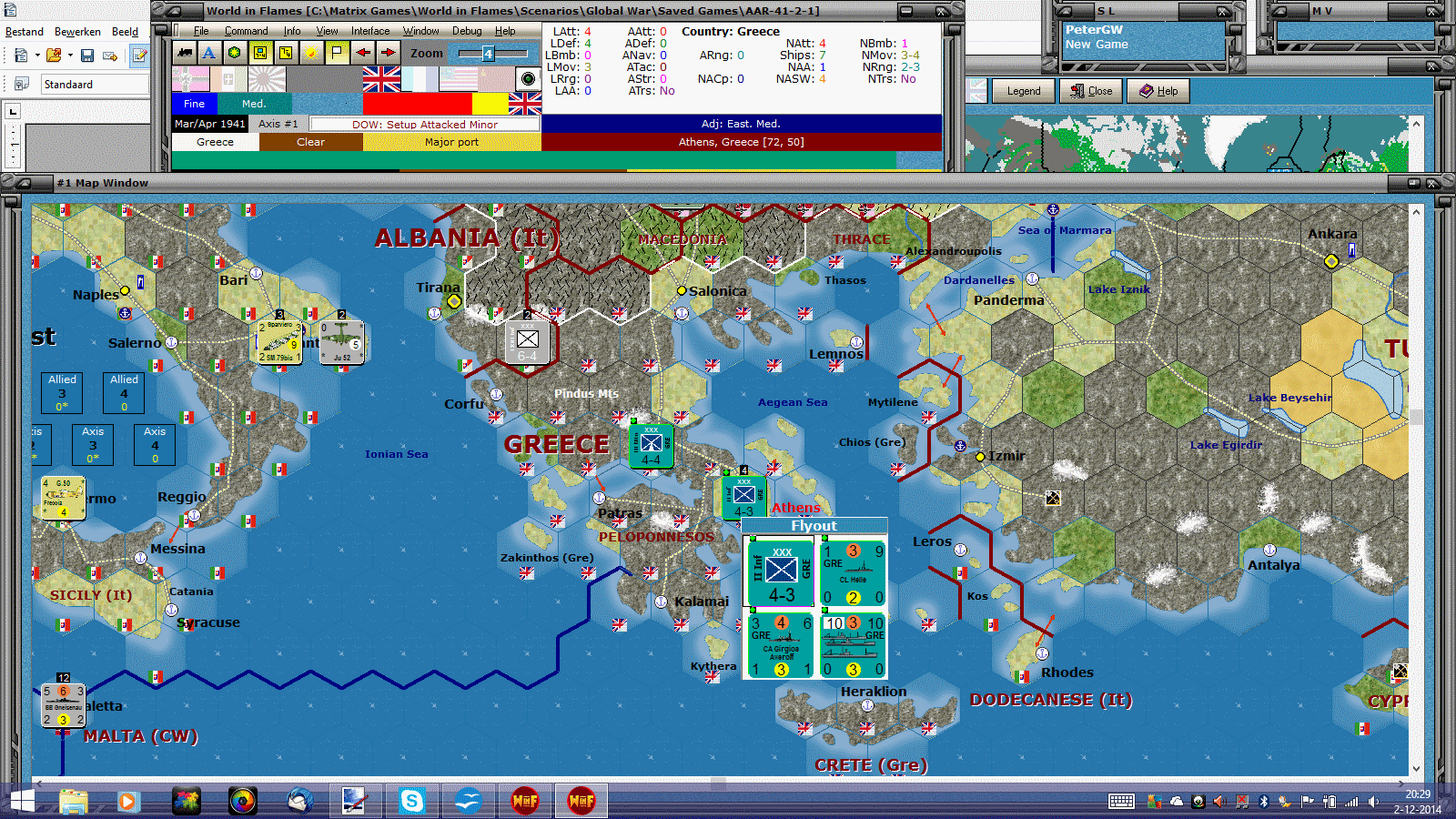Open Skype from the taskbar
Image resolution: width=1456 pixels, height=819 pixels.
click(412, 801)
